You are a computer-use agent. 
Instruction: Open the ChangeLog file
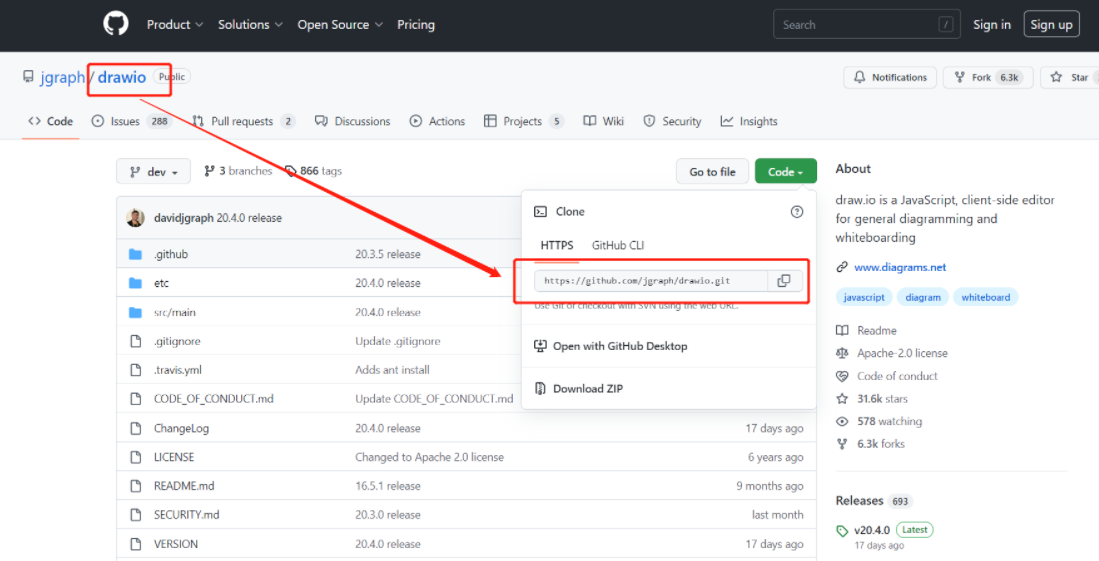tap(181, 428)
